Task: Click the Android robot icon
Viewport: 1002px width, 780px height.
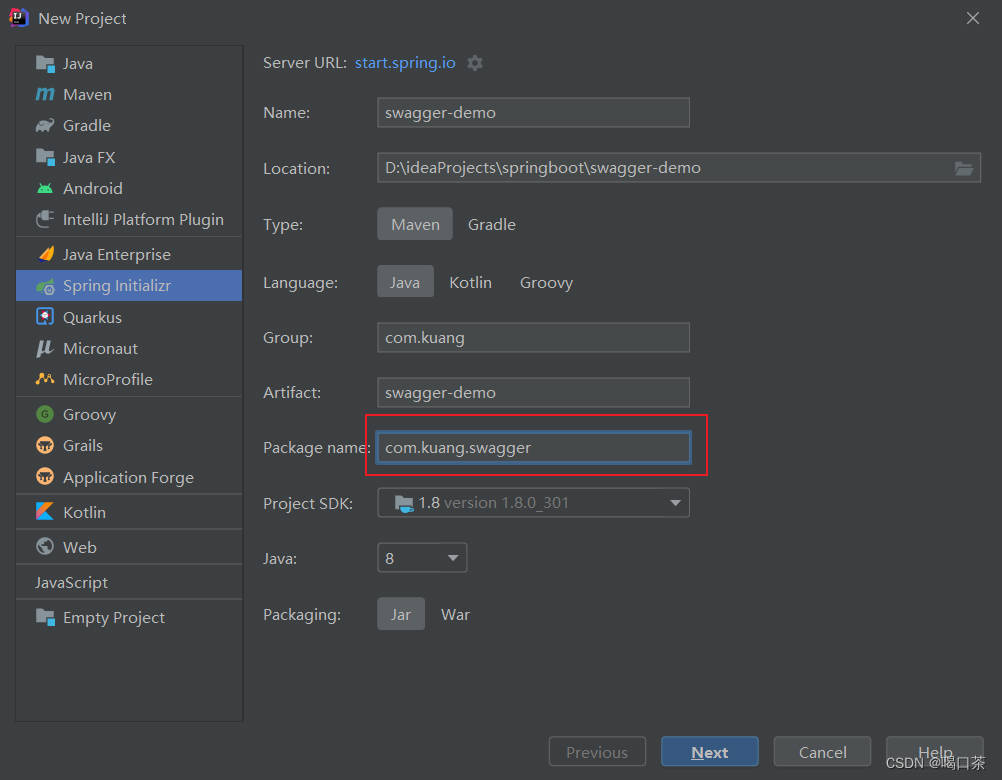Action: pos(45,188)
